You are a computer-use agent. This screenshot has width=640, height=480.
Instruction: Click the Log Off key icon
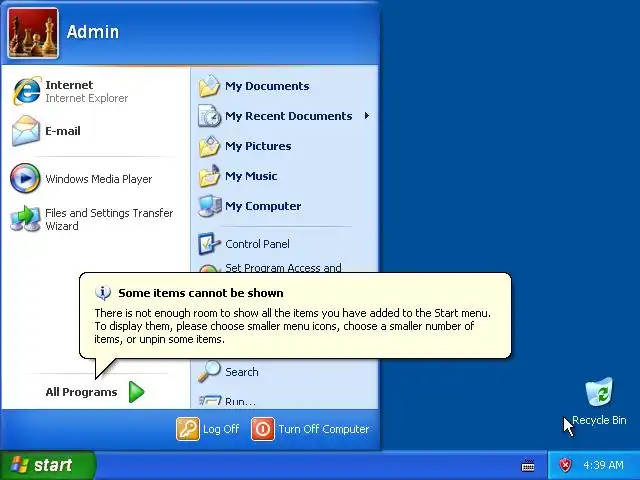click(188, 429)
